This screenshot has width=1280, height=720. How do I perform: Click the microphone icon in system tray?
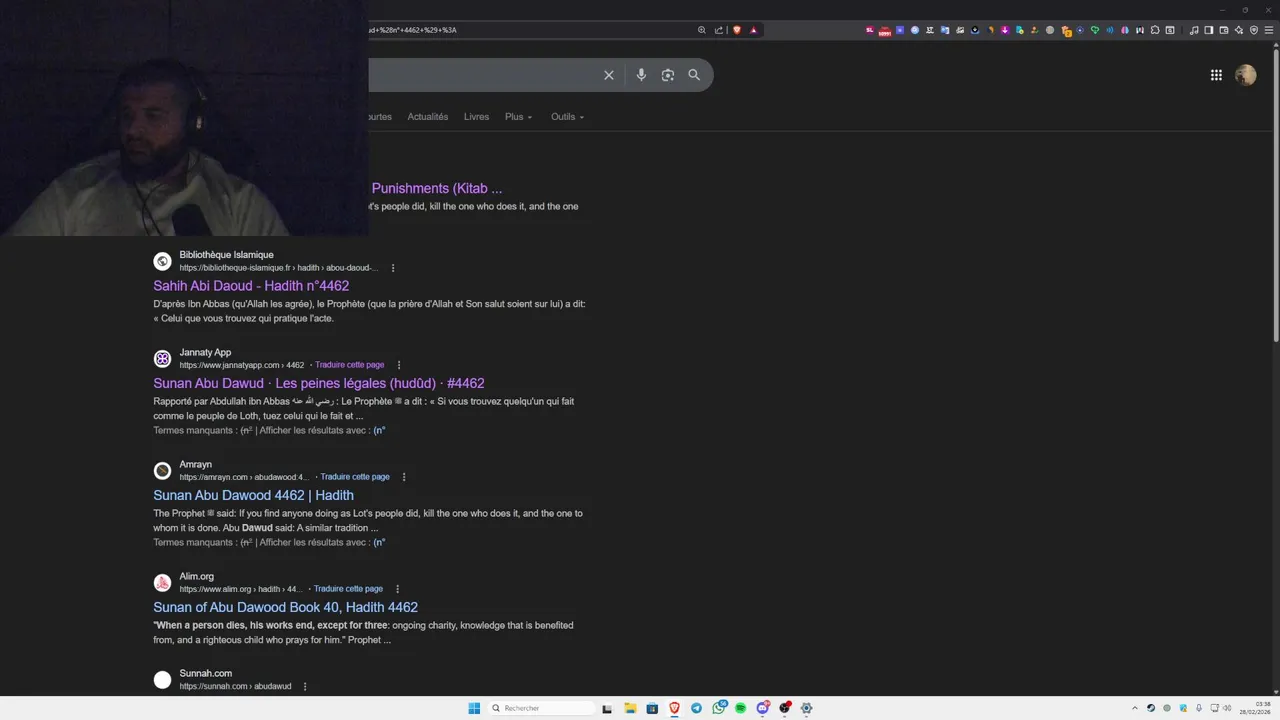(x=1199, y=708)
